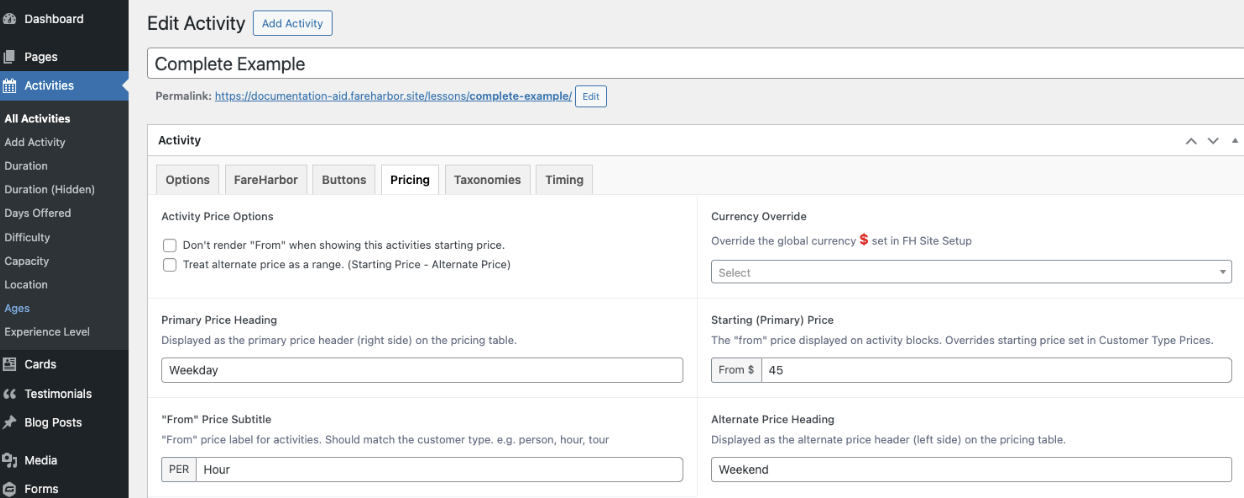Click the activity title field Complete Example
The width and height of the screenshot is (1244, 498).
(x=695, y=64)
